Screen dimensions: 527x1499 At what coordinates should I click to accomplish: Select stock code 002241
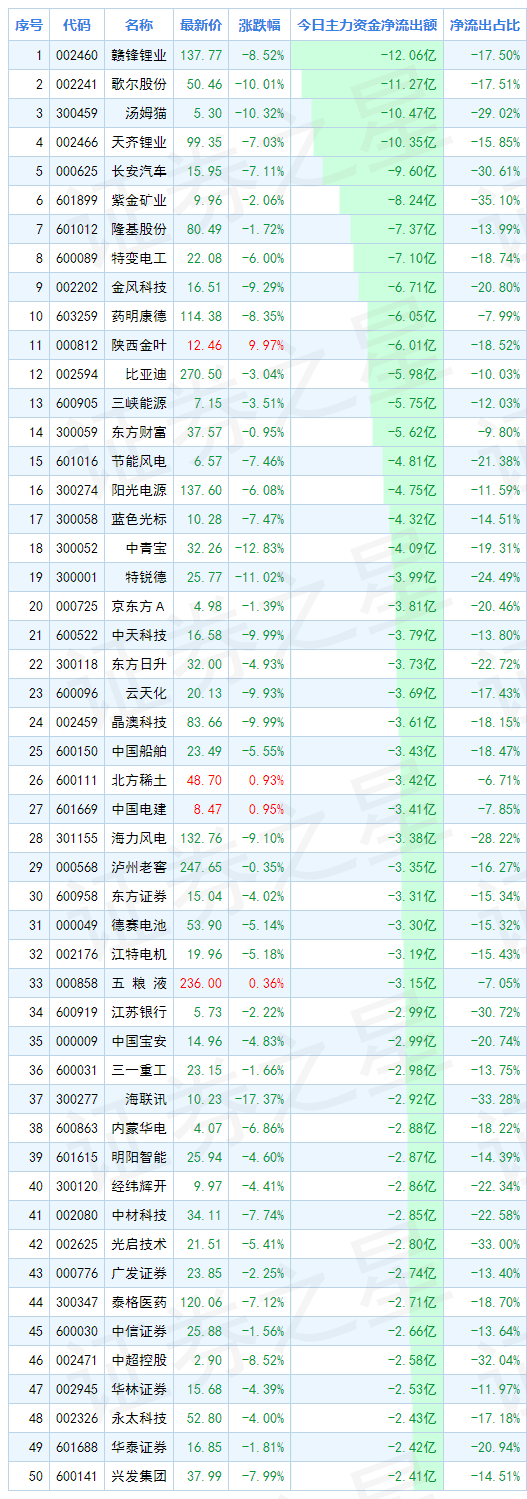coord(76,84)
